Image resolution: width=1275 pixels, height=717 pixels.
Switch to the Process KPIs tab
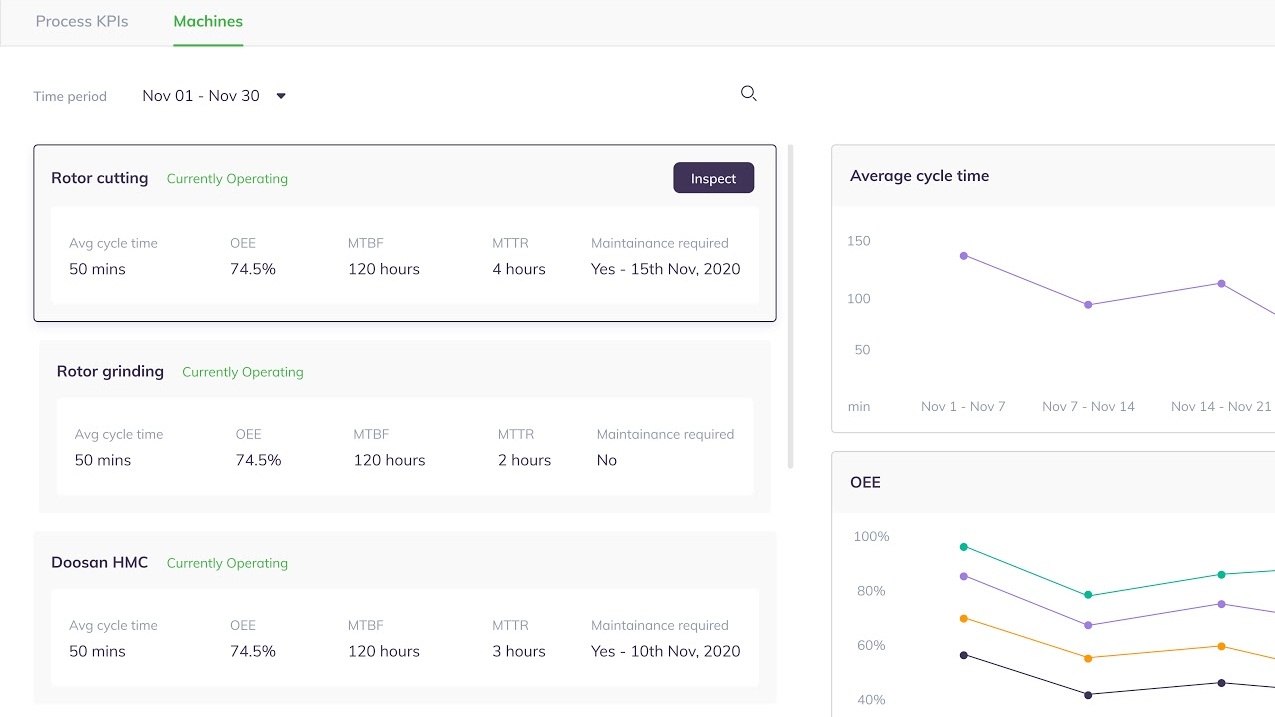(82, 21)
